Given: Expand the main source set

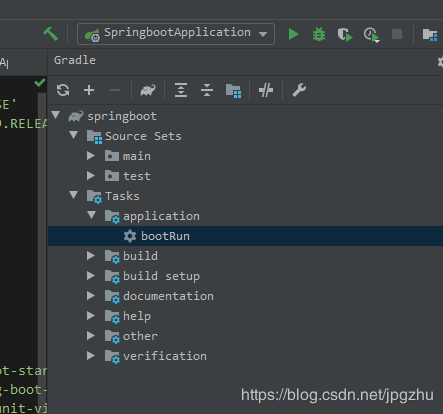Looking at the screenshot, I should (91, 156).
